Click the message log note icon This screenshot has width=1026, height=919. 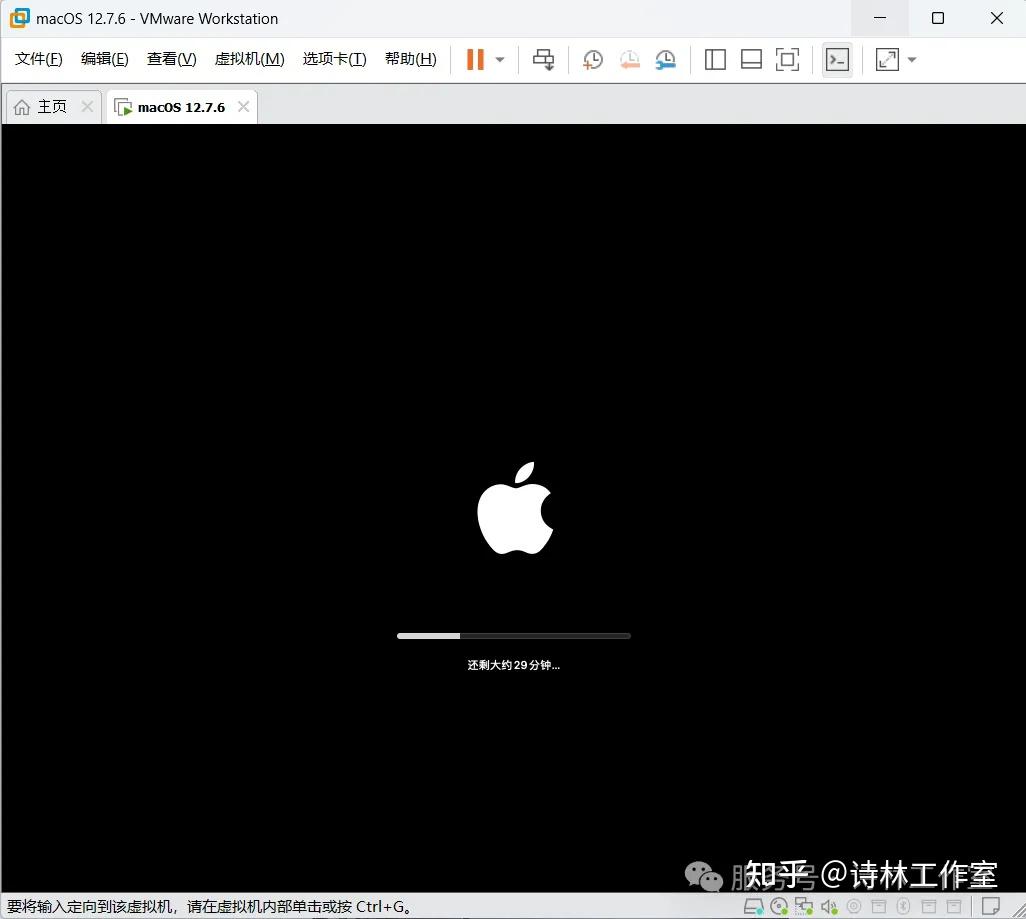(991, 907)
